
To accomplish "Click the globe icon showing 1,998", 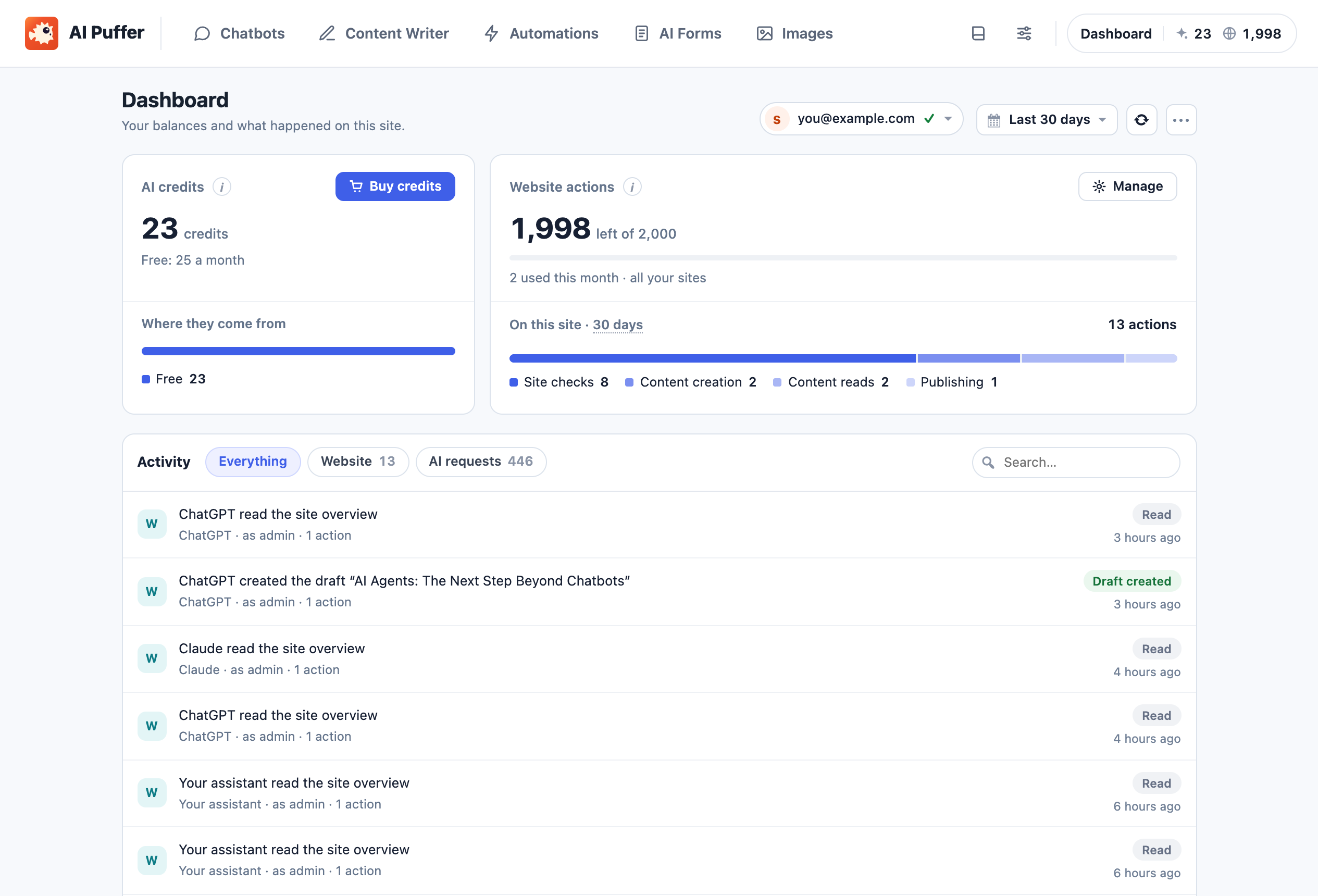I will pos(1229,33).
